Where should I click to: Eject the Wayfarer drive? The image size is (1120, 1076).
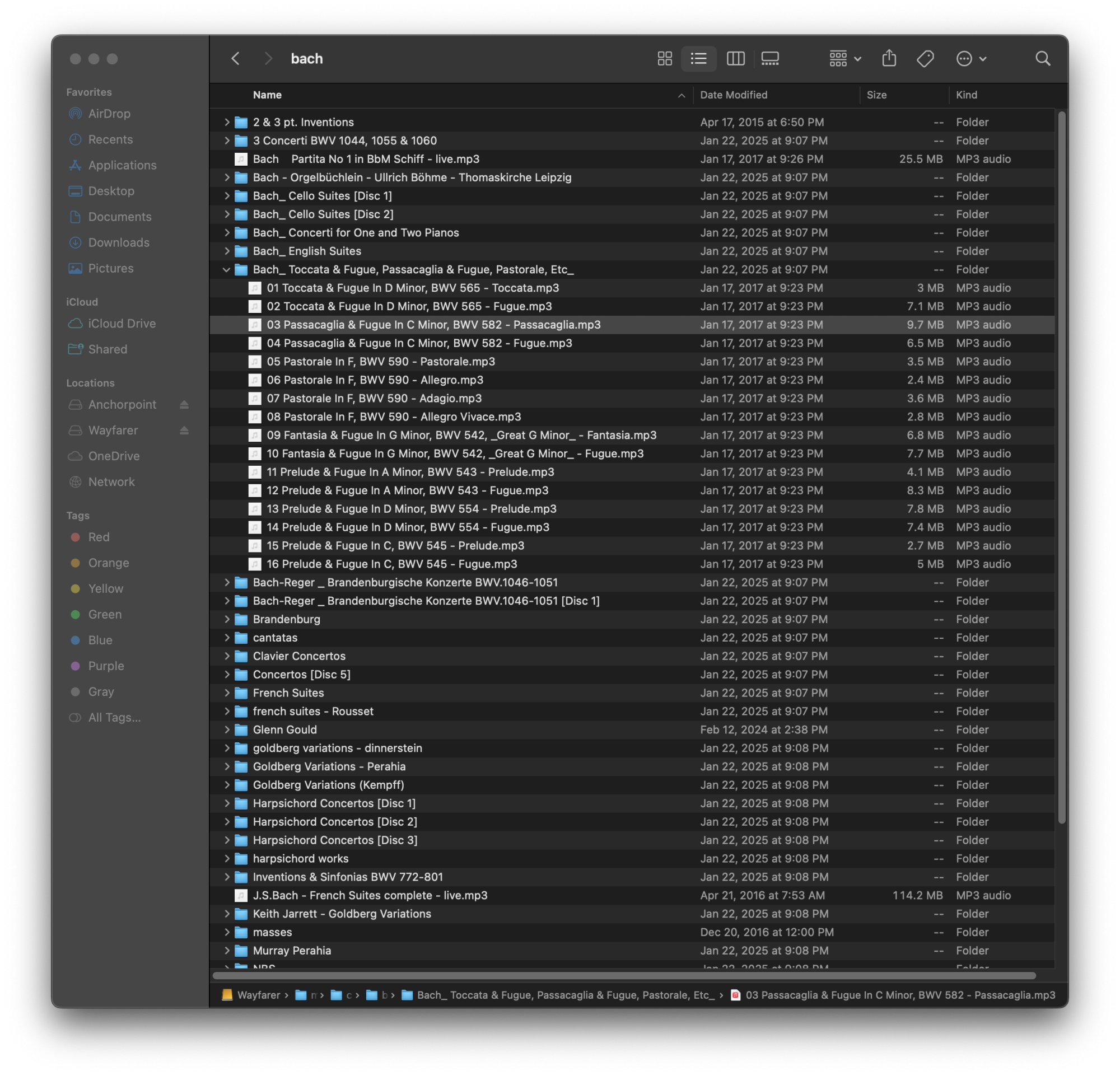[x=184, y=430]
